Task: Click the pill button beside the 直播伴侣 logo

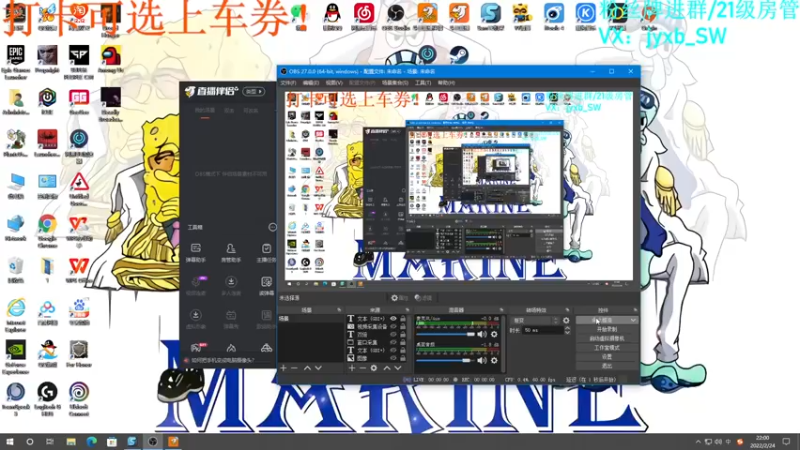Action: pyautogui.click(x=254, y=91)
